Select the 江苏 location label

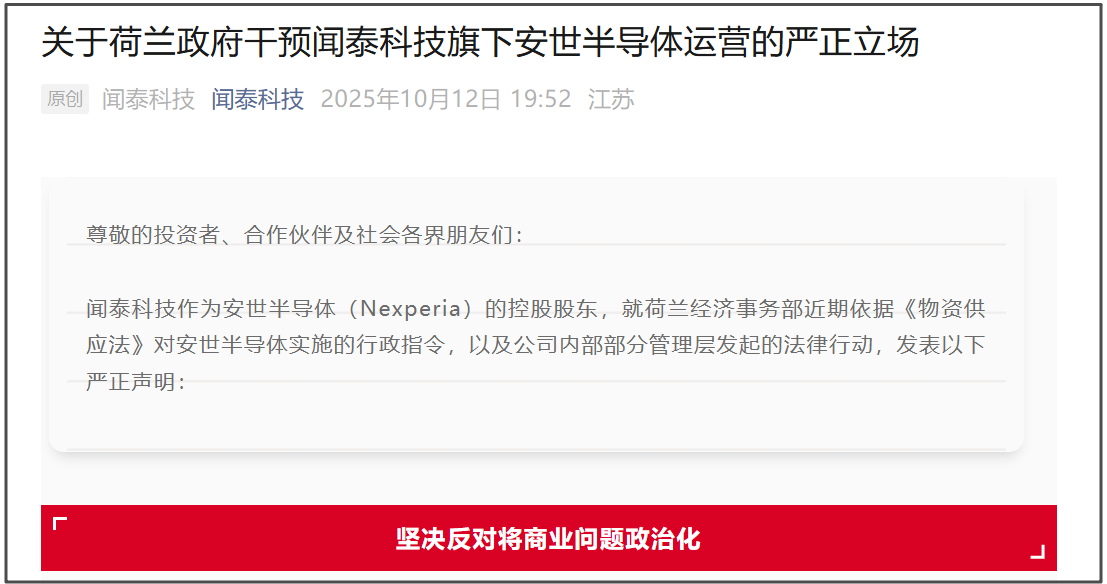coord(611,100)
